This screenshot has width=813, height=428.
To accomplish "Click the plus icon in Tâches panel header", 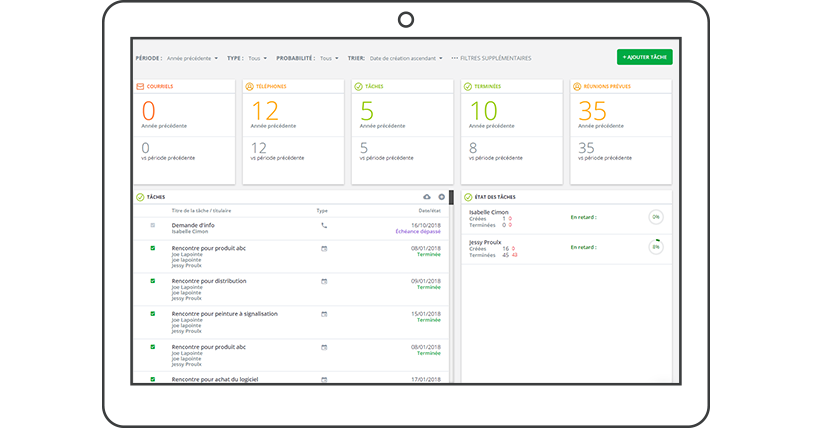I will pos(442,197).
